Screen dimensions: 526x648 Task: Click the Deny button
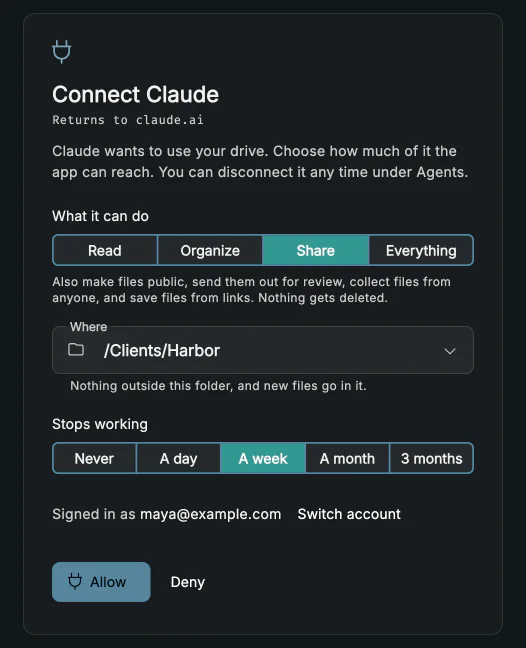click(188, 582)
